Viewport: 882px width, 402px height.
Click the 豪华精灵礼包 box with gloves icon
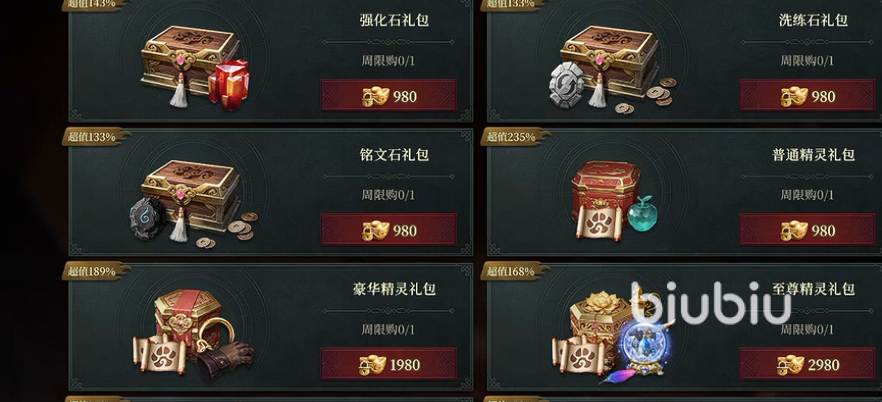point(194,335)
